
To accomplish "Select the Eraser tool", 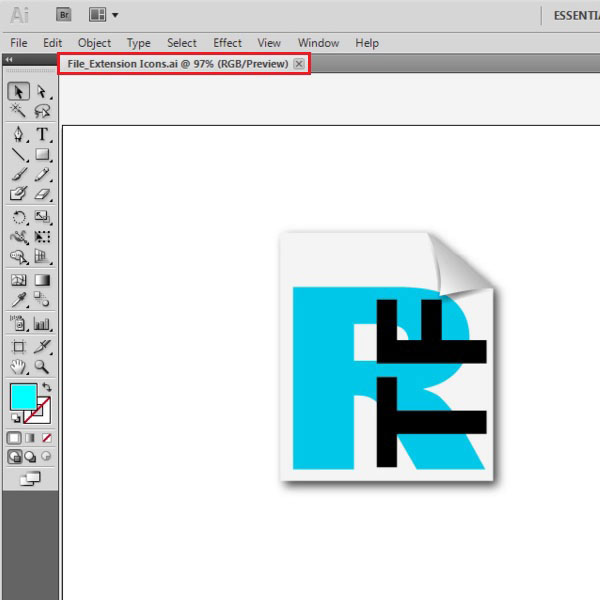I will (x=42, y=194).
